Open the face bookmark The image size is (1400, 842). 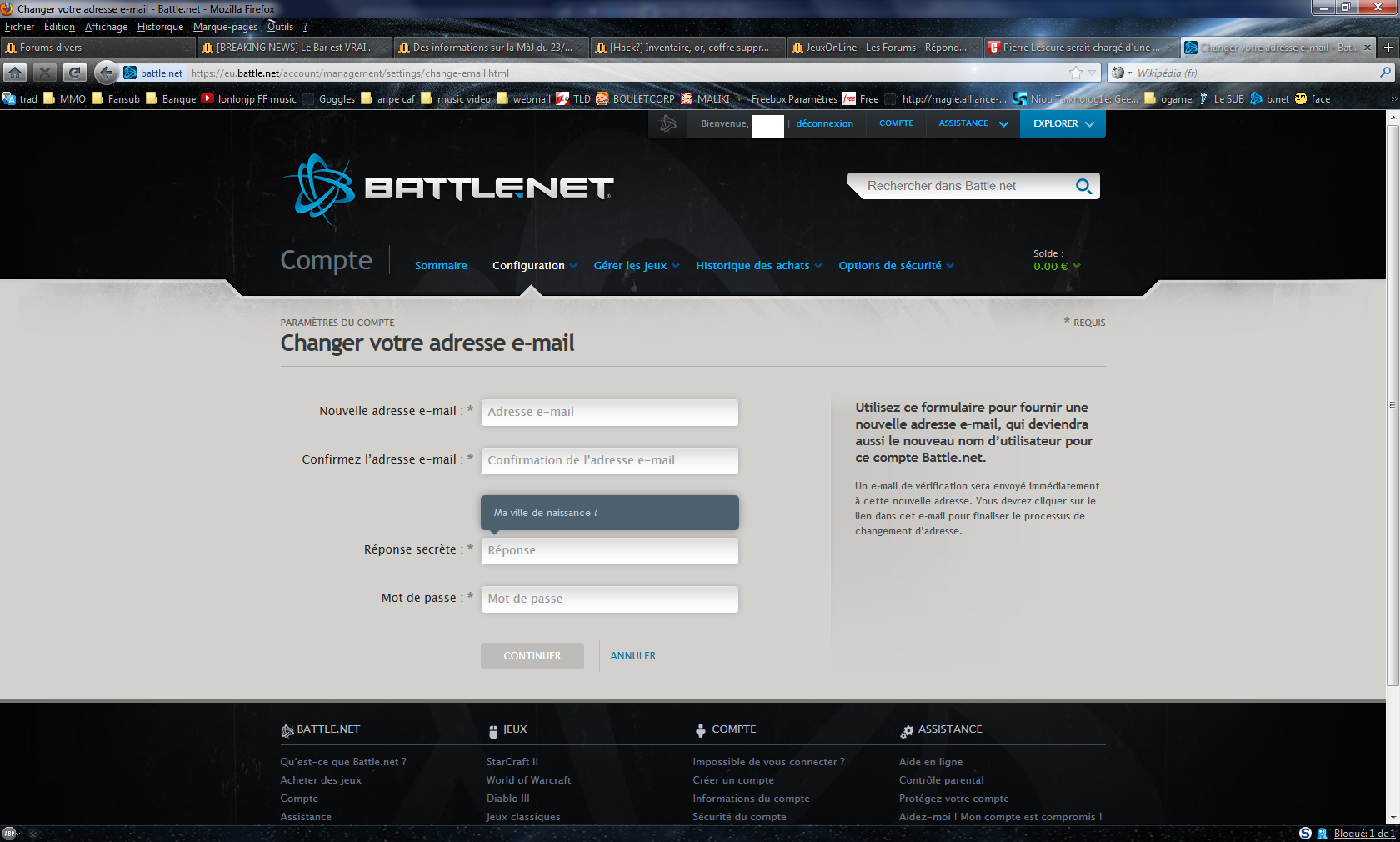tap(1312, 98)
